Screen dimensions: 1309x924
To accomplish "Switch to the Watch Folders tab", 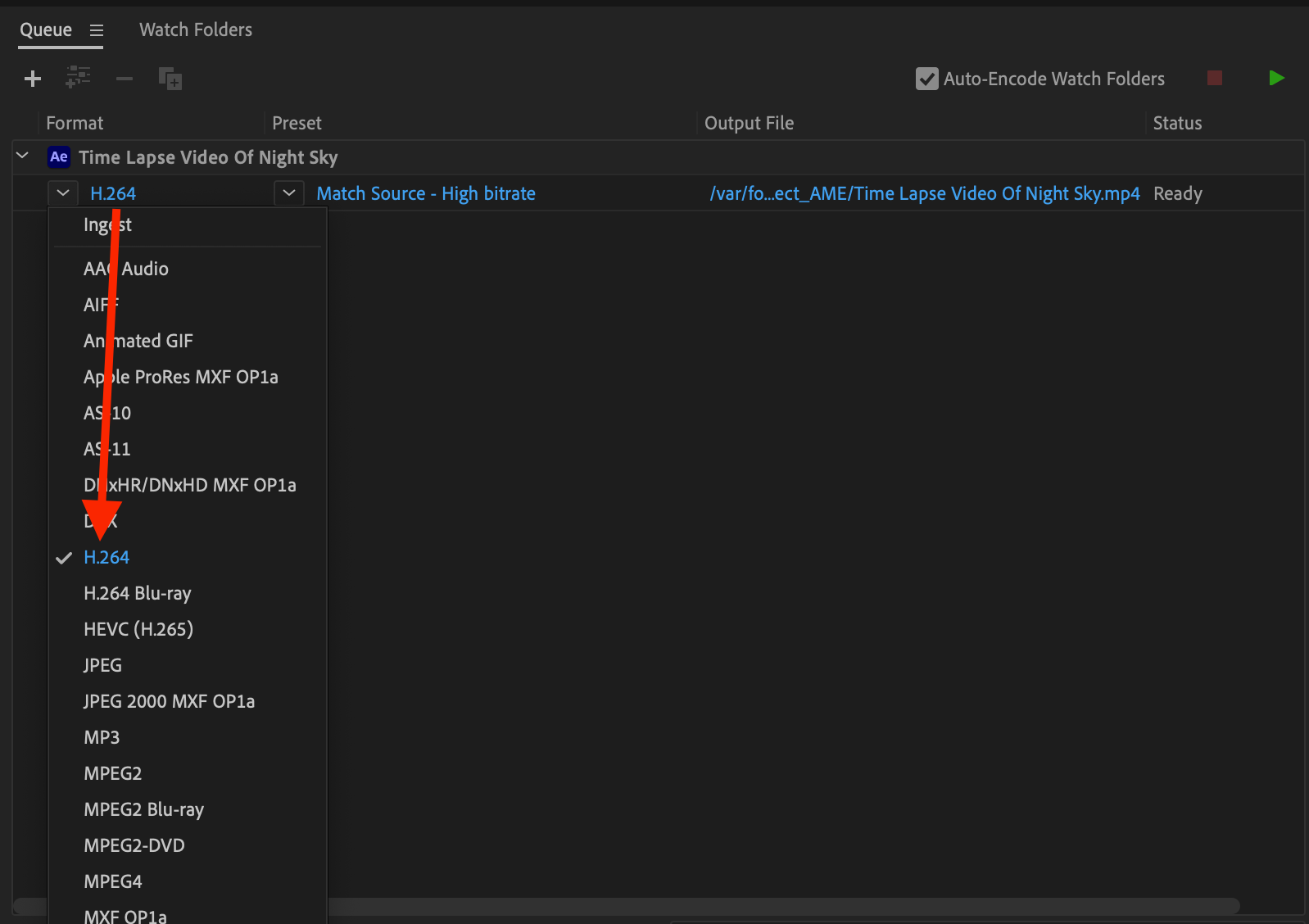I will pyautogui.click(x=196, y=30).
